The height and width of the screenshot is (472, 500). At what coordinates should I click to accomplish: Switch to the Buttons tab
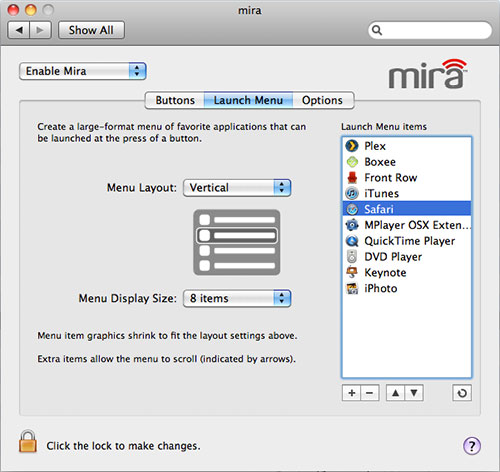tap(175, 100)
